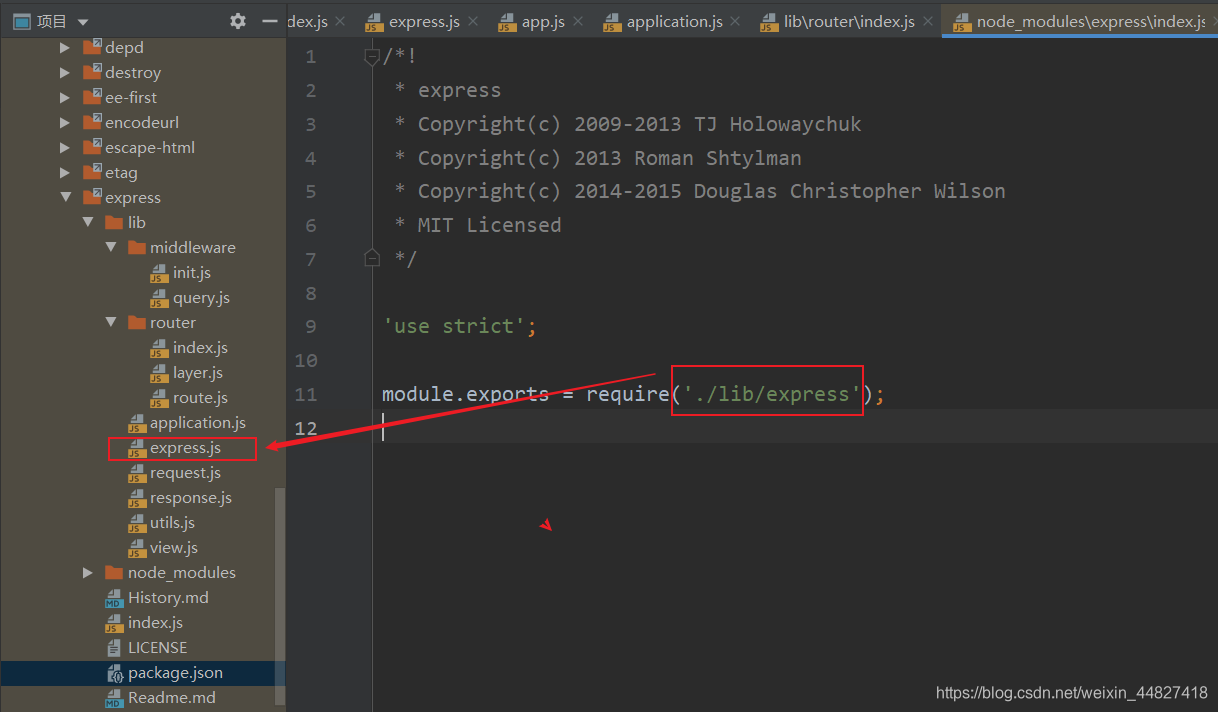The height and width of the screenshot is (712, 1218).
Task: Close the express.js editor tab
Action: [x=473, y=21]
